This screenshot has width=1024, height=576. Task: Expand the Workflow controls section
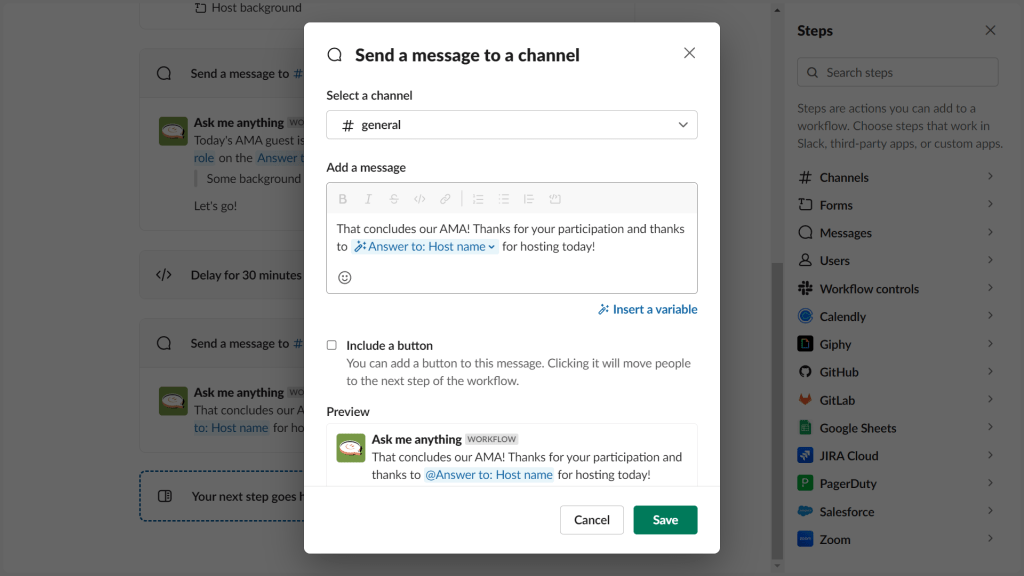(897, 288)
